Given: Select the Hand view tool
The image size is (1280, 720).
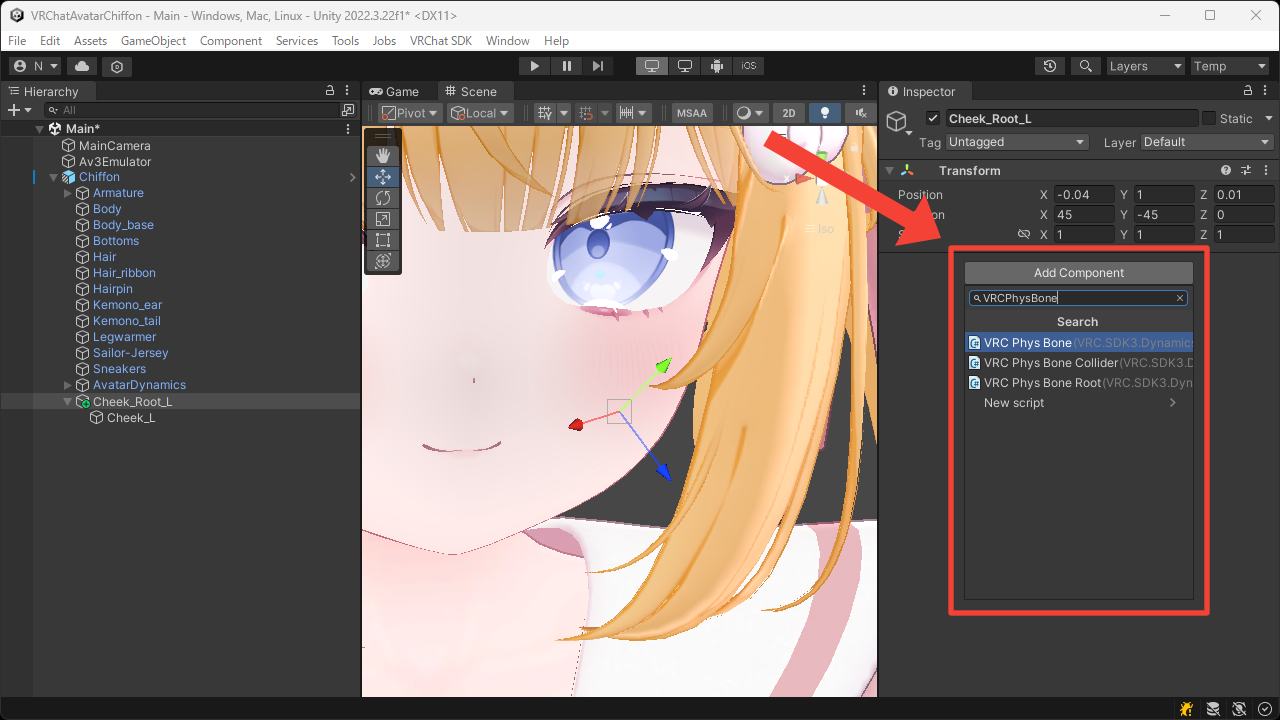Looking at the screenshot, I should click(x=383, y=155).
